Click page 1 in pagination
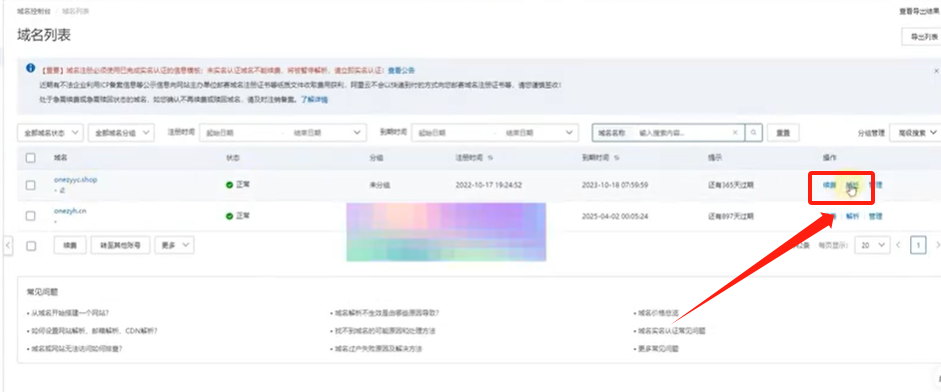 tap(918, 245)
